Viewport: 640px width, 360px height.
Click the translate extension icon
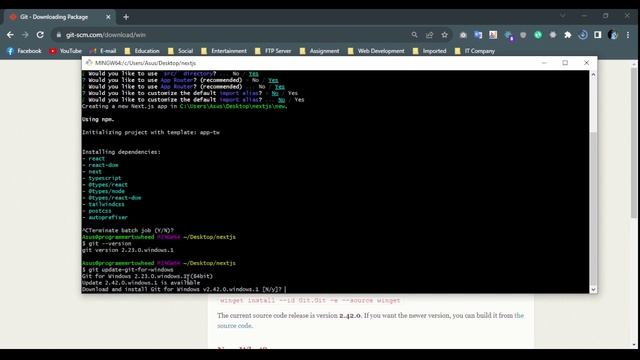tap(478, 35)
